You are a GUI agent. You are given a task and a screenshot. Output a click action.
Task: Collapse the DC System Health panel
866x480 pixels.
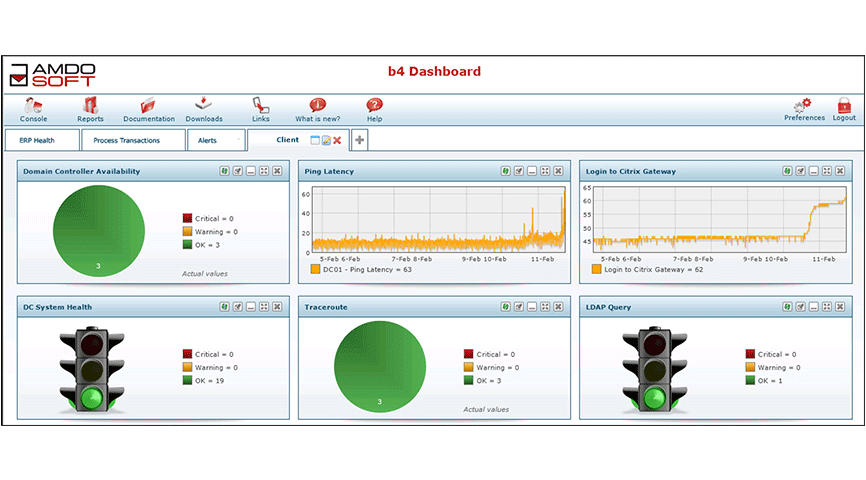click(251, 307)
